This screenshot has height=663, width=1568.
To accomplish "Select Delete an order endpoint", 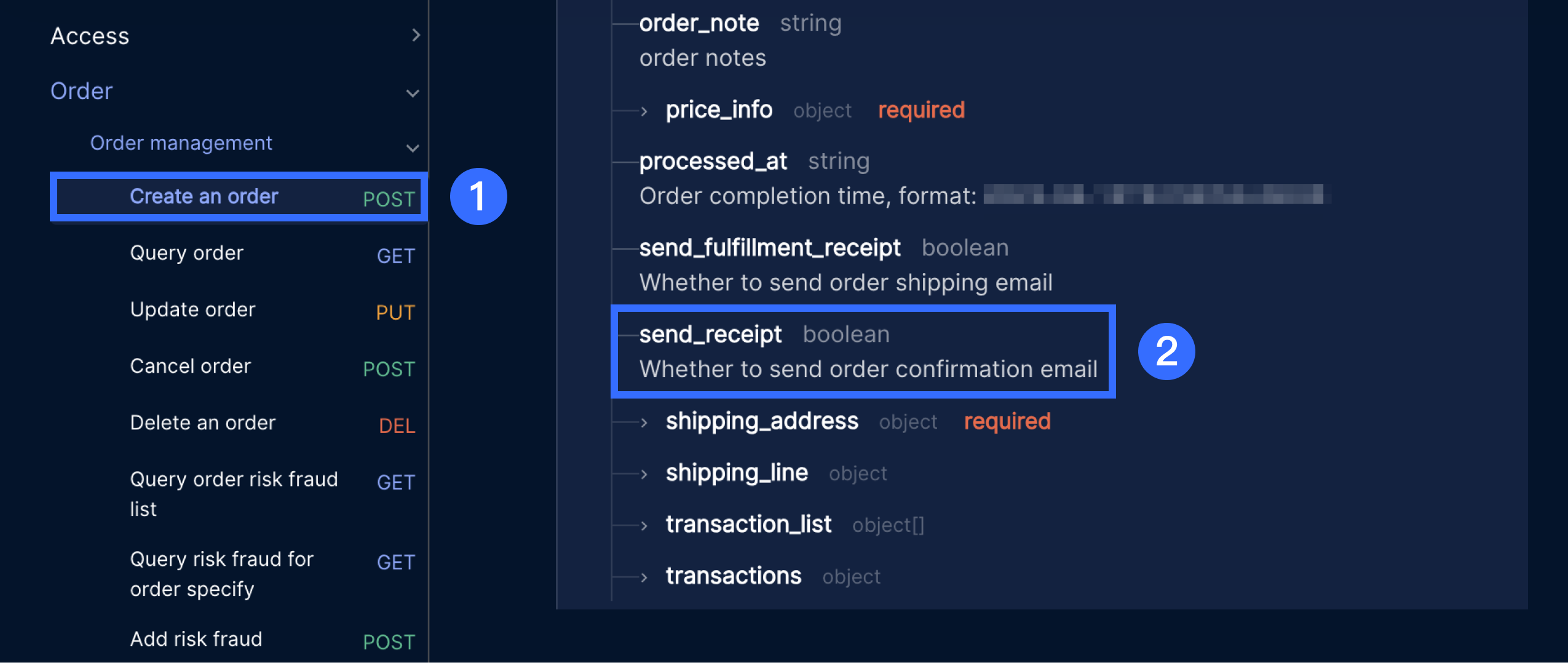I will click(x=203, y=423).
